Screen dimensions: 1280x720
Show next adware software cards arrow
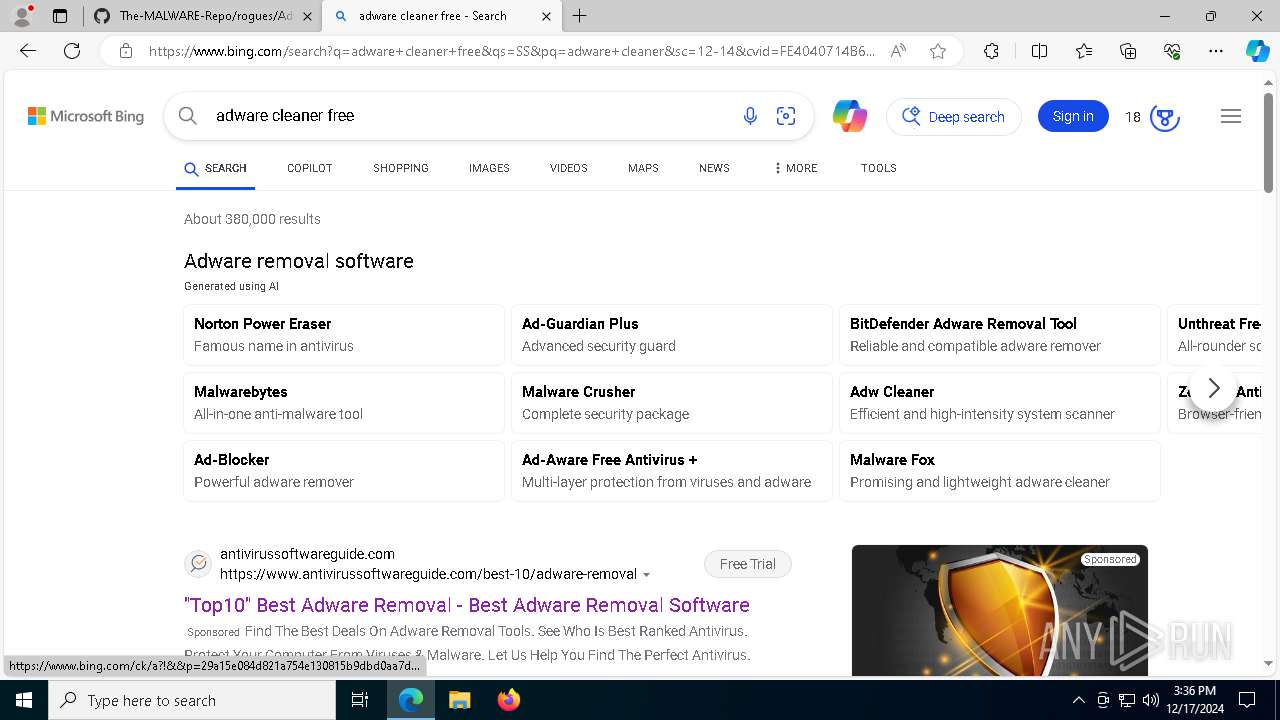pyautogui.click(x=1213, y=388)
